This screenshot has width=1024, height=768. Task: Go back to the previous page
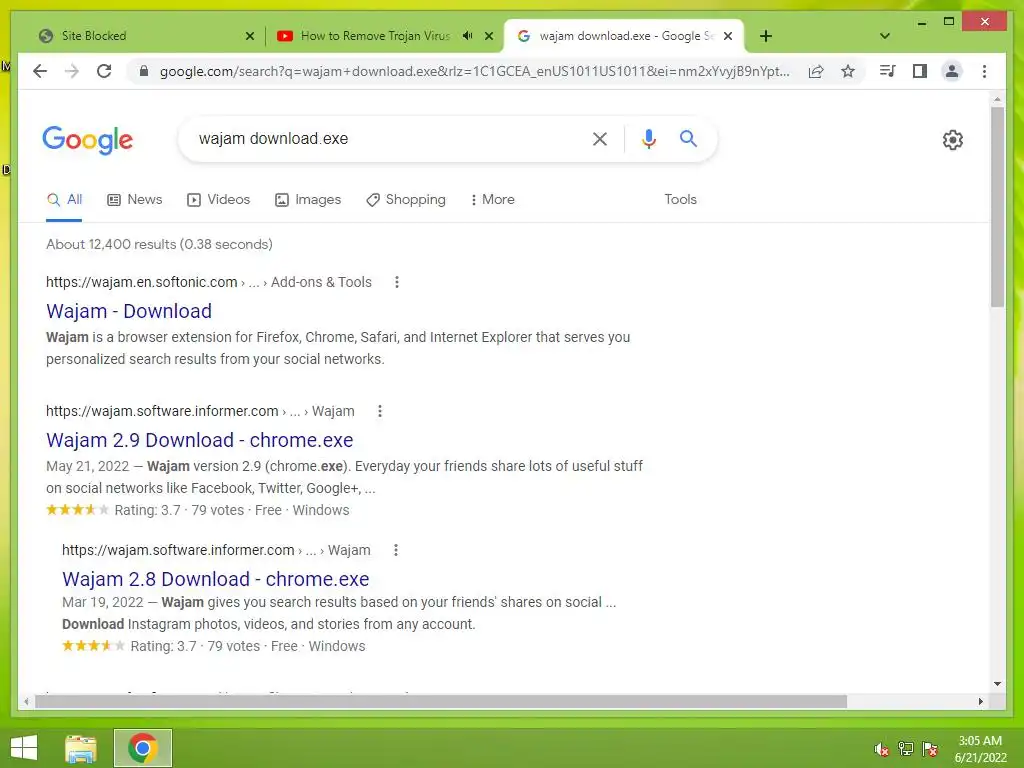(x=40, y=71)
